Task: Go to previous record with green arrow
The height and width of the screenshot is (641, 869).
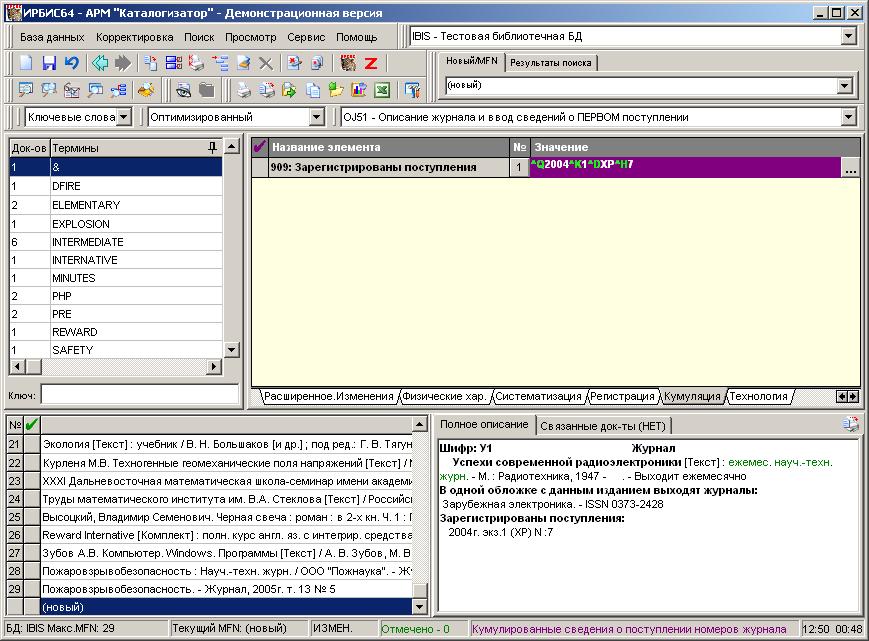Action: [x=100, y=63]
